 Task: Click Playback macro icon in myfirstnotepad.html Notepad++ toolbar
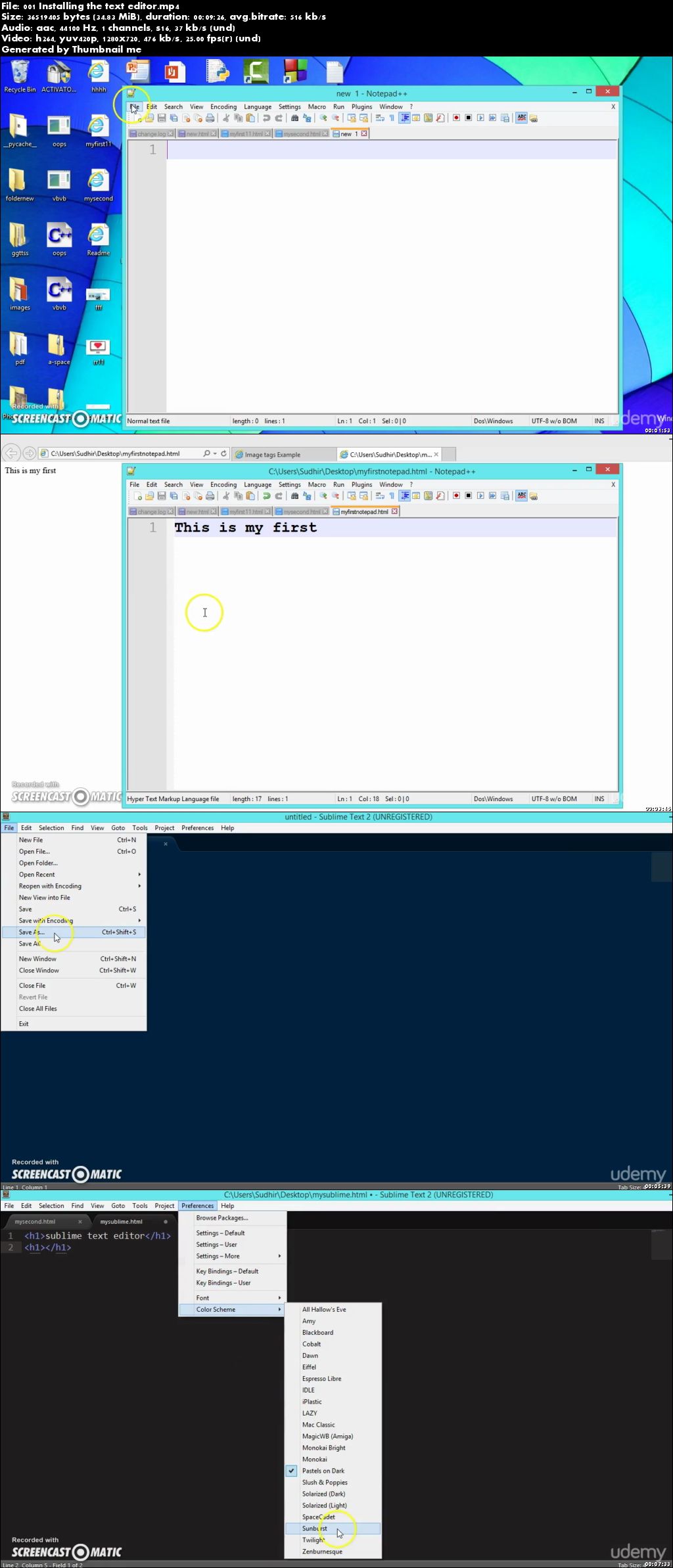pyautogui.click(x=480, y=496)
